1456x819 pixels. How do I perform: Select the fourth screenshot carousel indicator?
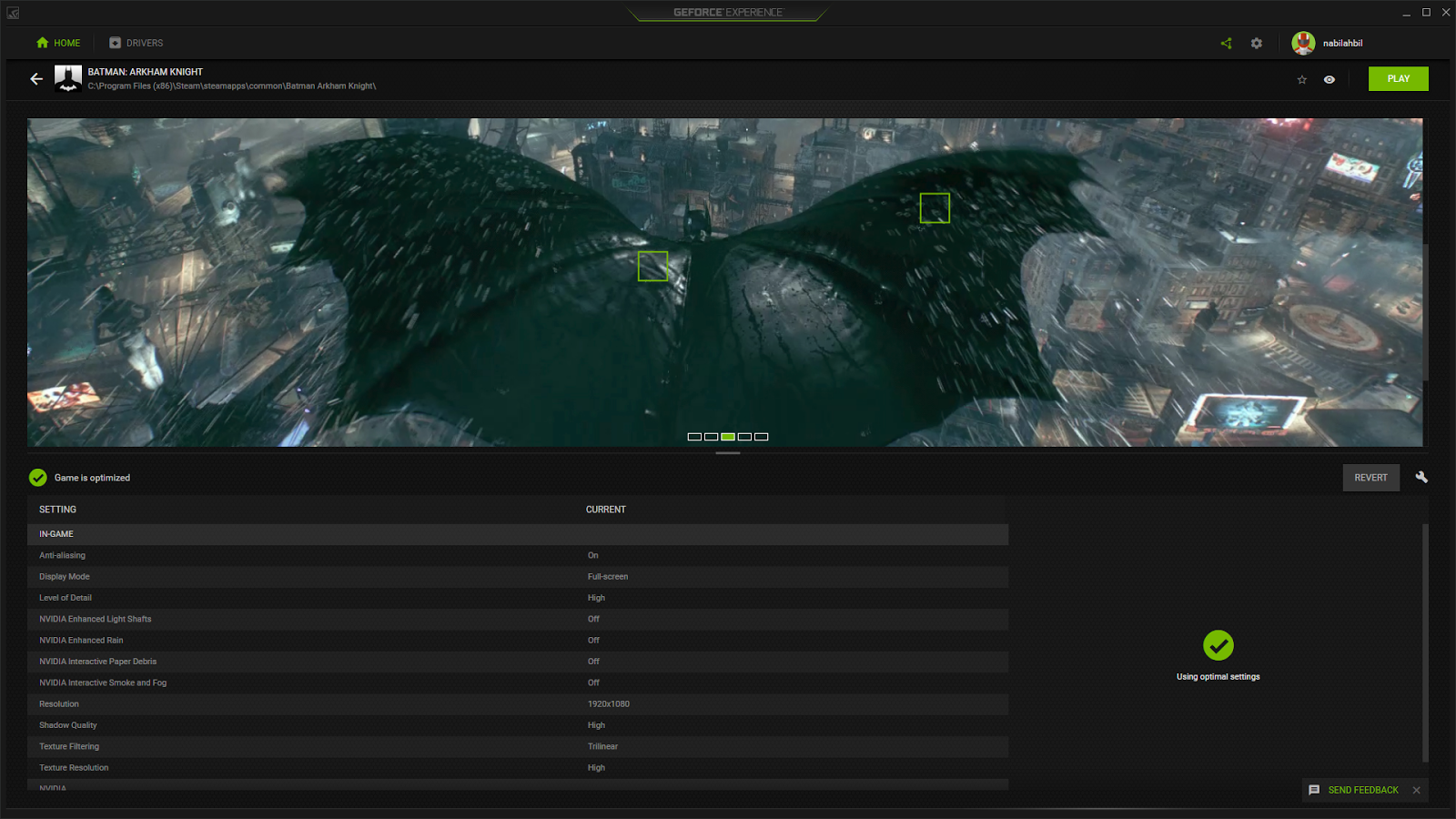(745, 437)
